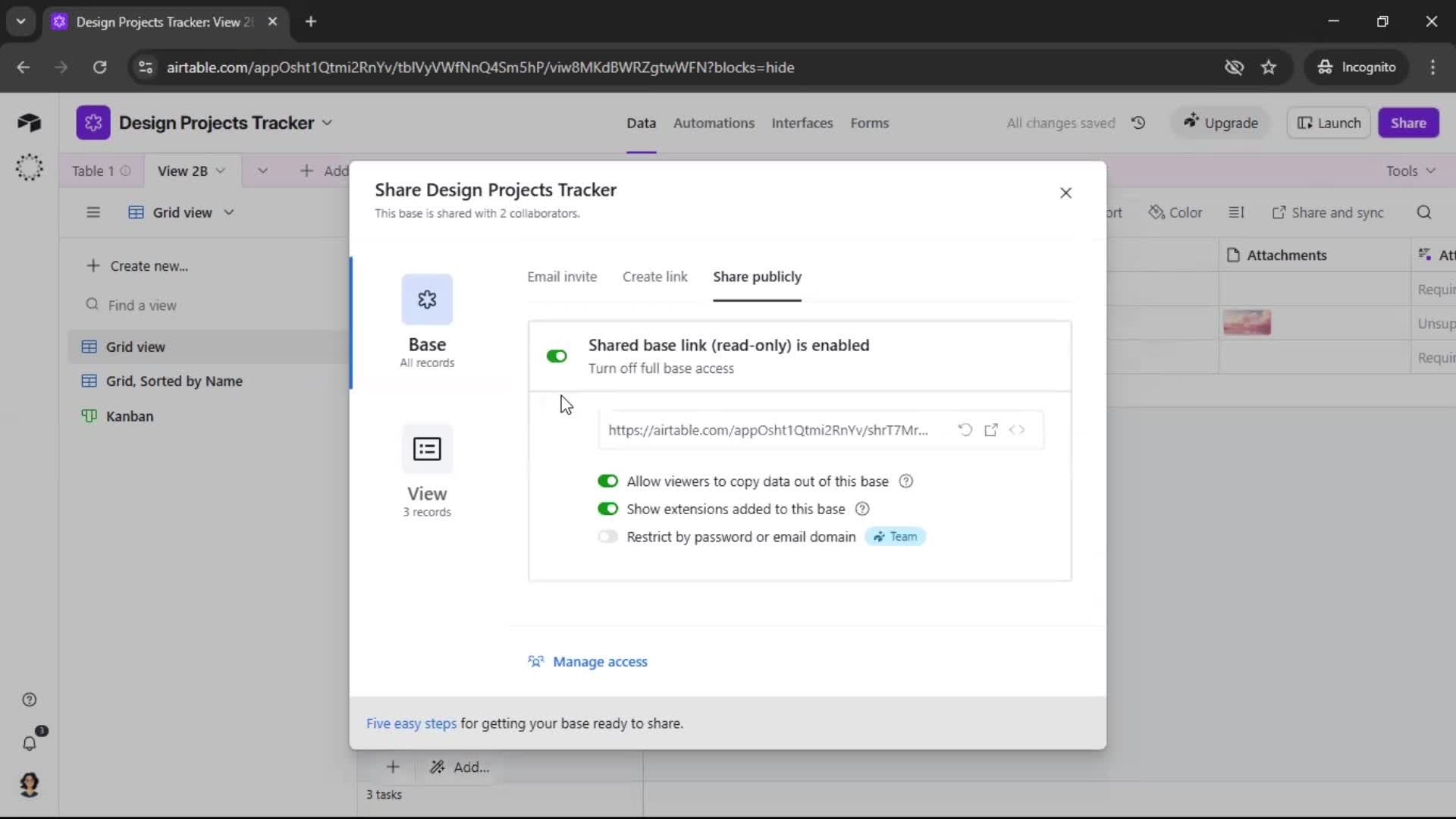This screenshot has width=1456, height=819.
Task: Open the Automations tab
Action: pos(714,123)
